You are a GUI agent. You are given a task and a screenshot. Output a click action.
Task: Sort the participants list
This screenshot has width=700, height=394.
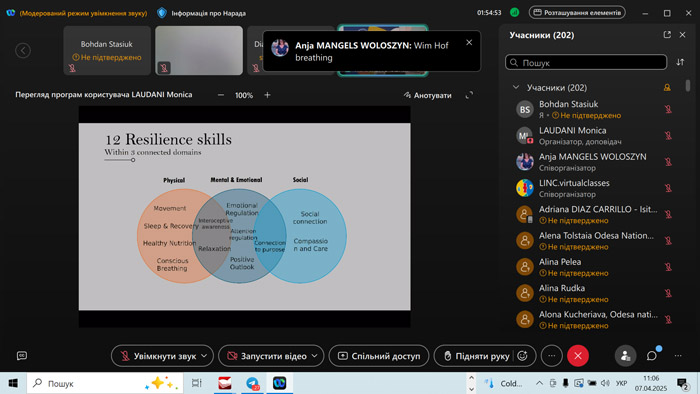(x=680, y=62)
